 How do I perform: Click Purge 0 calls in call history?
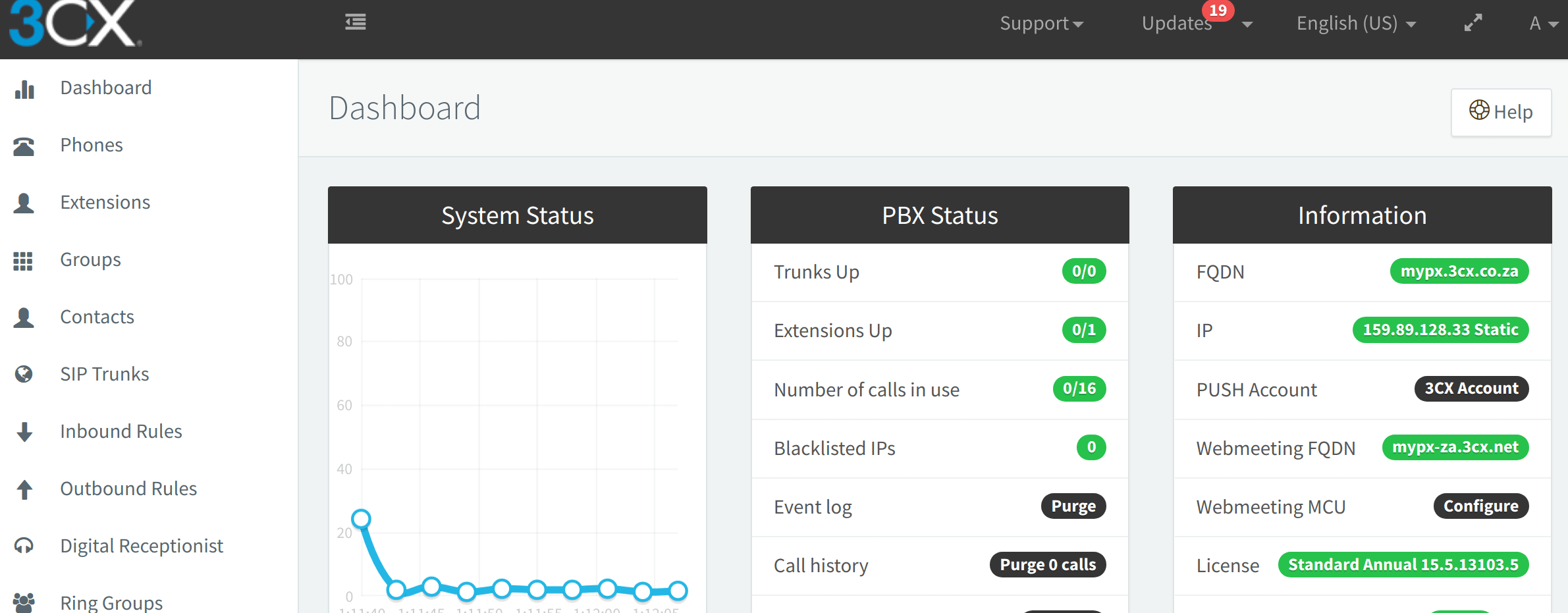tap(1047, 564)
